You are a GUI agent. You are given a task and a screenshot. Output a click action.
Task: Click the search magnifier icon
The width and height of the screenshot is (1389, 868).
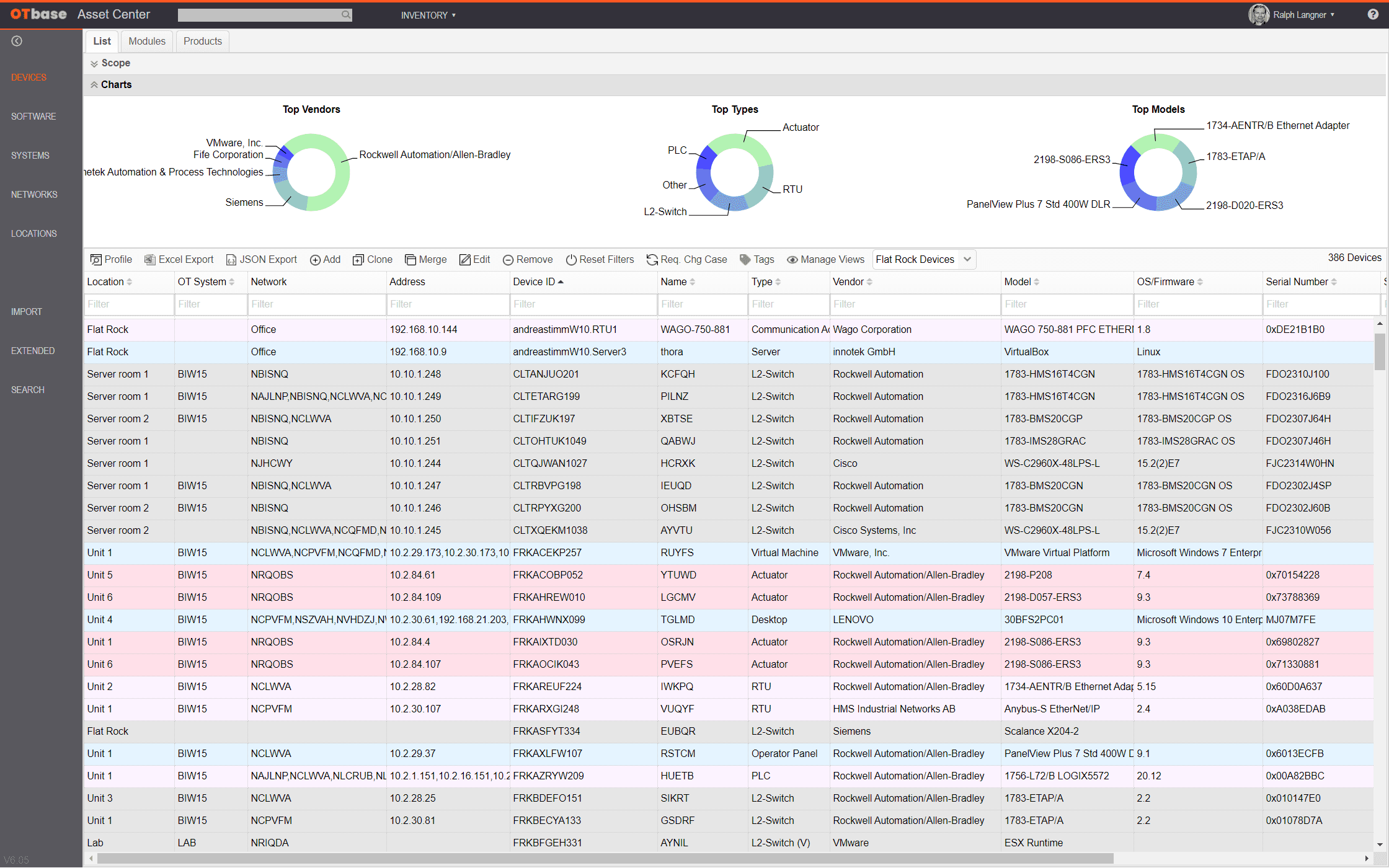click(x=346, y=14)
